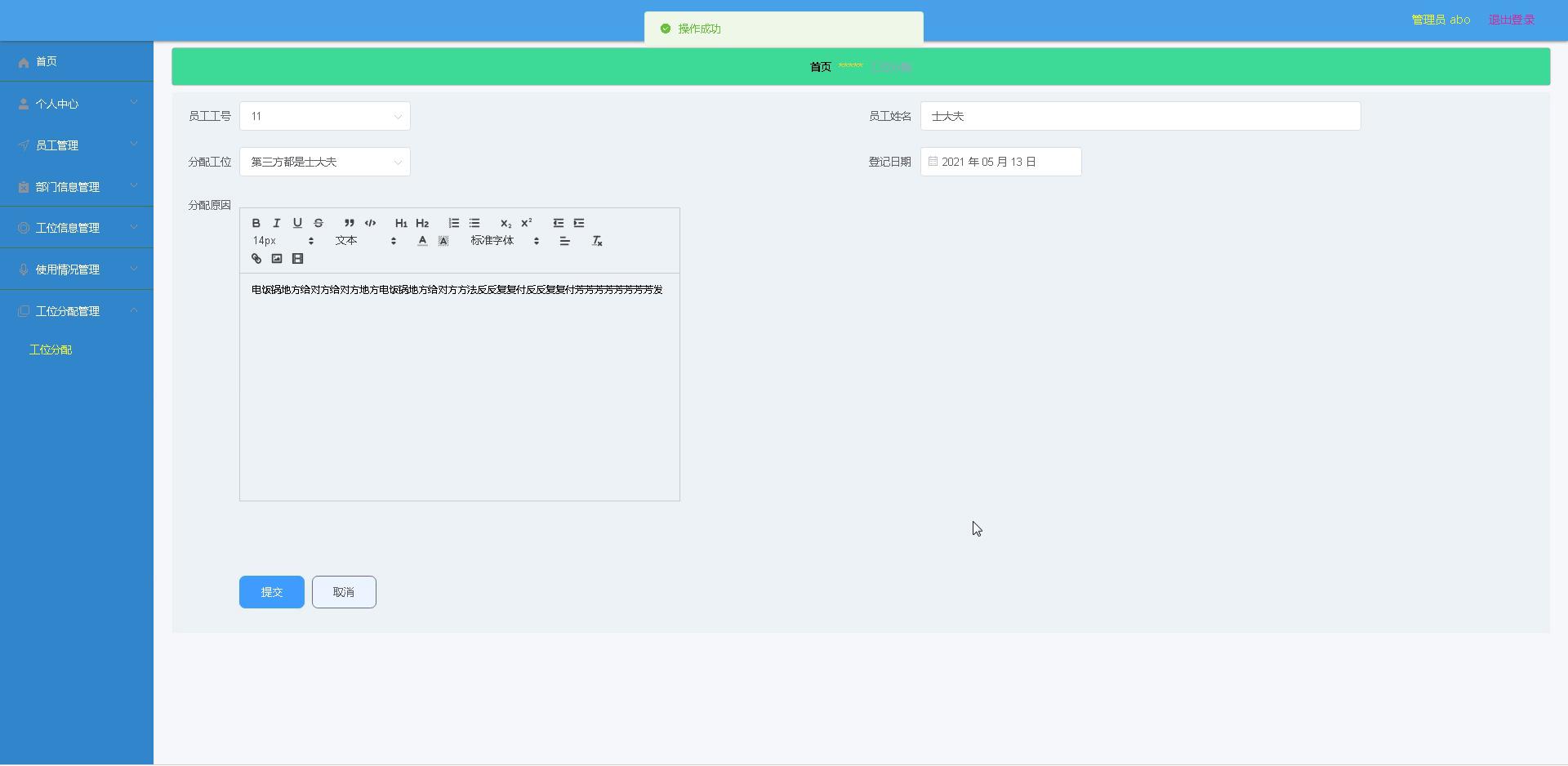1568x766 pixels.
Task: Open the text color picker
Action: point(422,241)
